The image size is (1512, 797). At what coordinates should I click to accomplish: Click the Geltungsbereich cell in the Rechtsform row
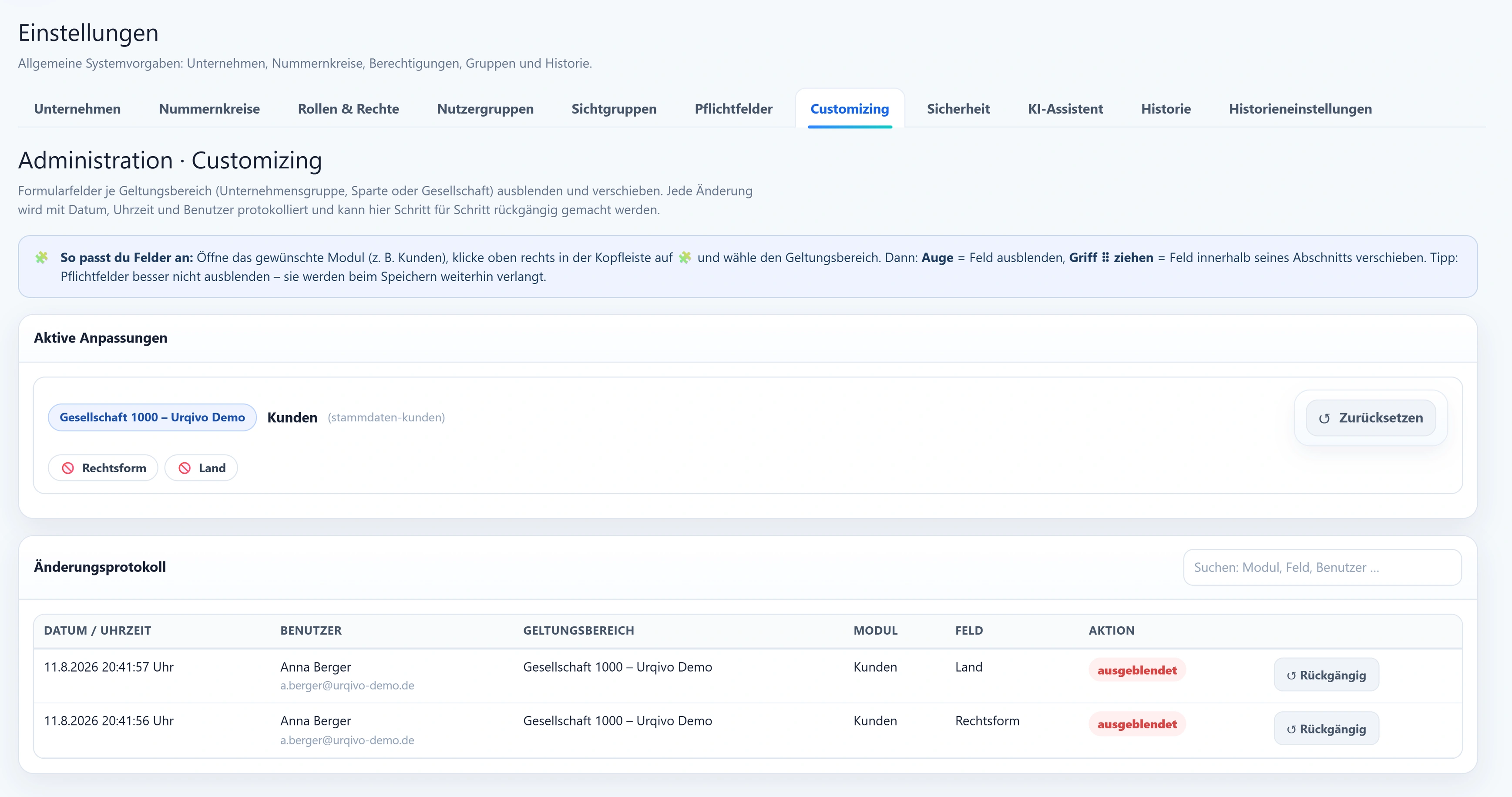click(618, 721)
